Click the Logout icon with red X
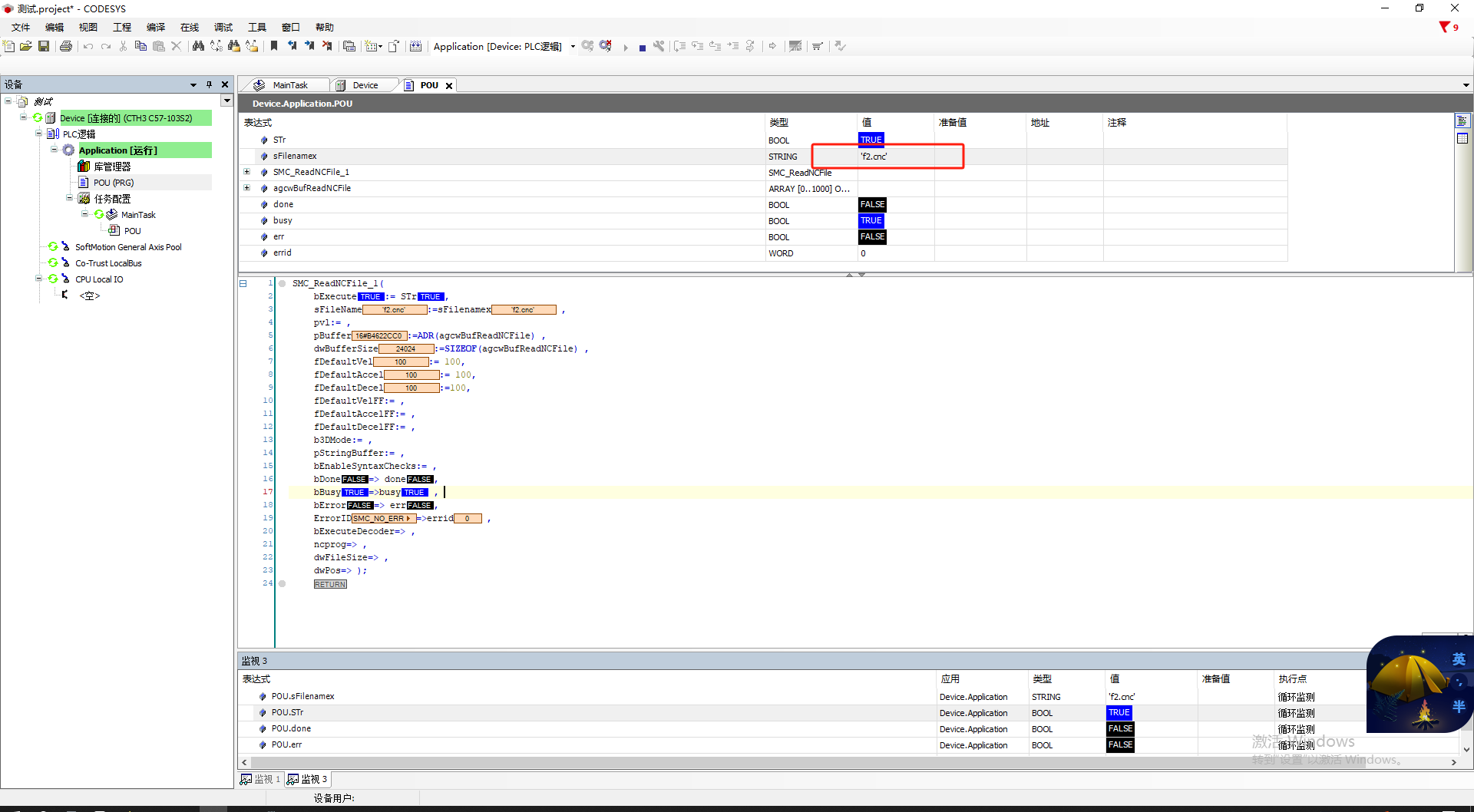 606,46
